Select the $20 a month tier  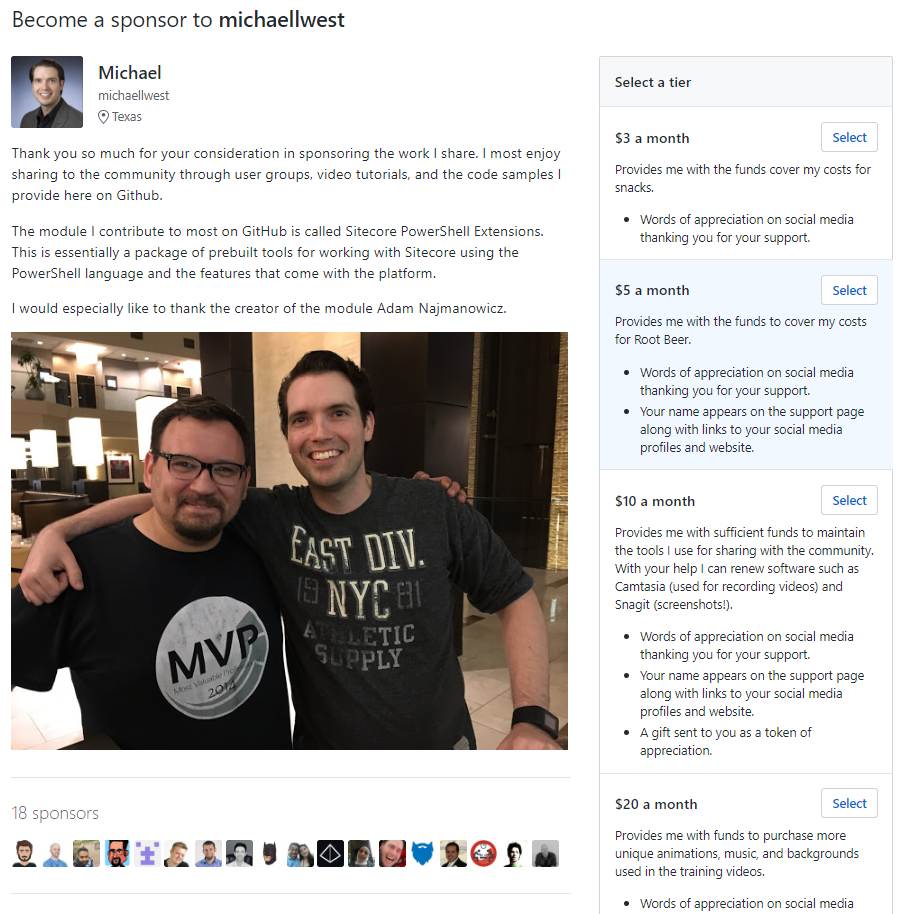tap(849, 803)
